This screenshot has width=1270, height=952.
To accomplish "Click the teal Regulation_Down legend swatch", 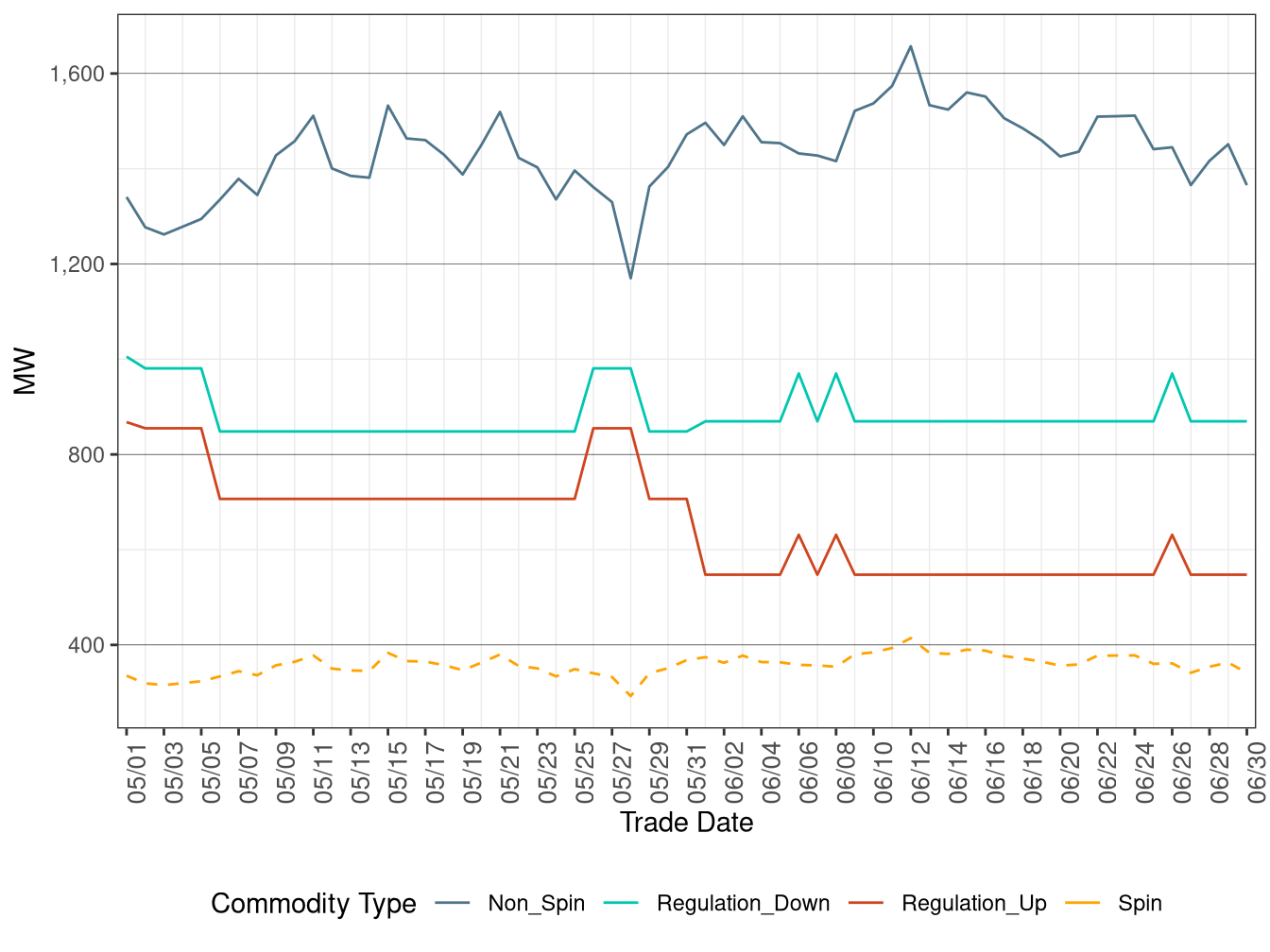I will (622, 904).
